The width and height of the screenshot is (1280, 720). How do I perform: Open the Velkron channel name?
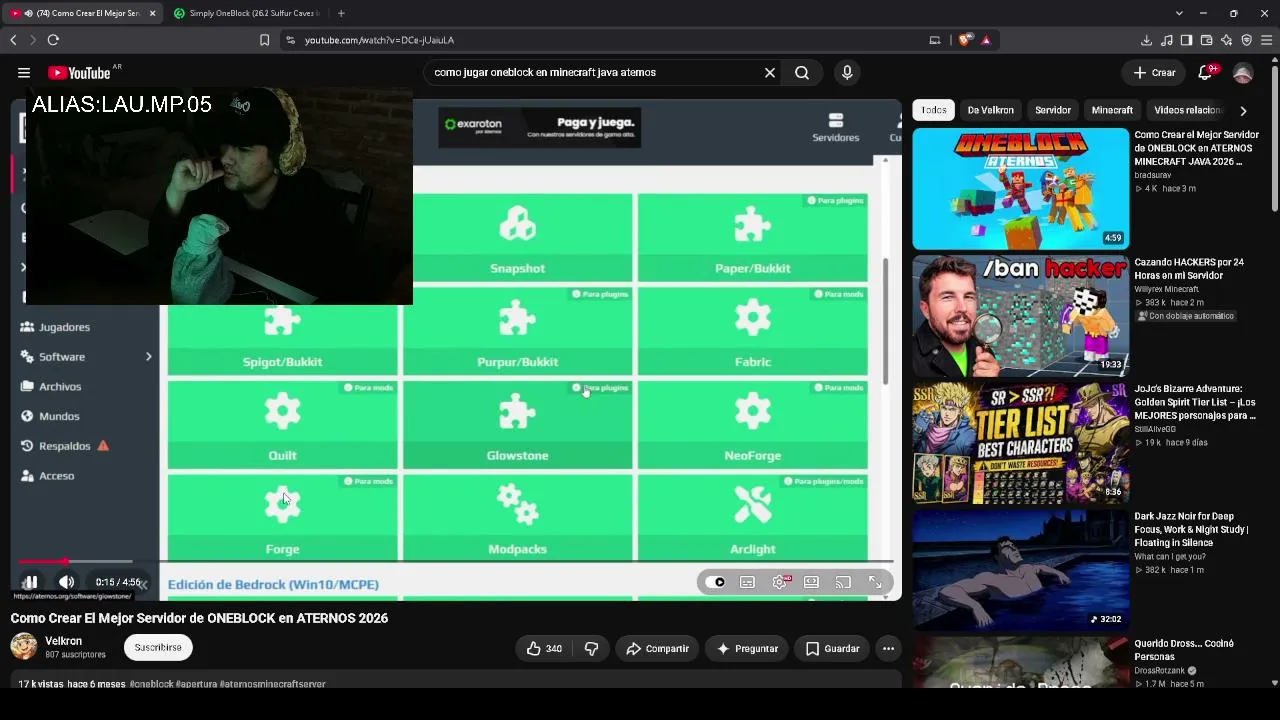pyautogui.click(x=63, y=641)
